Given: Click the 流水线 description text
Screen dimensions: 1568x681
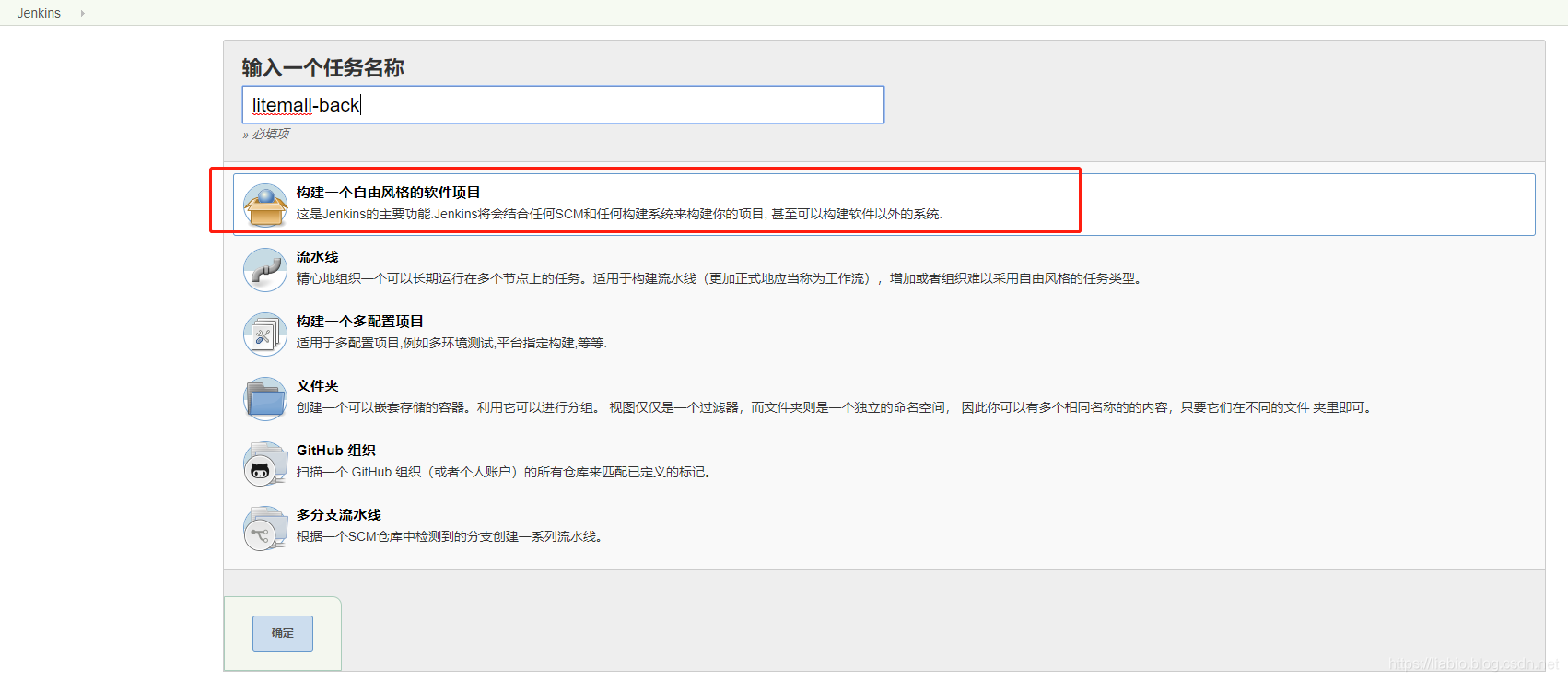Looking at the screenshot, I should tap(721, 278).
